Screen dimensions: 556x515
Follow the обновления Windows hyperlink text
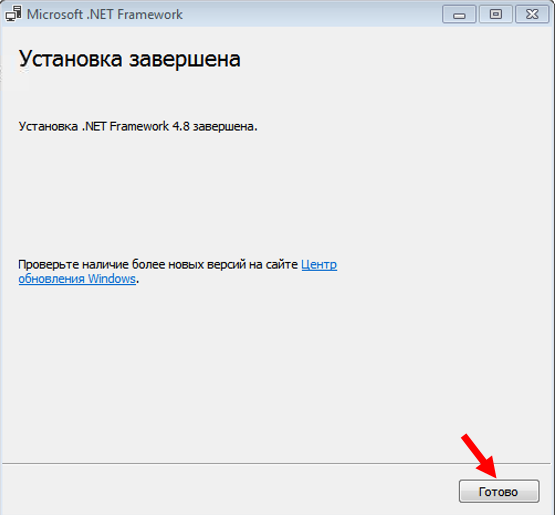[x=77, y=279]
